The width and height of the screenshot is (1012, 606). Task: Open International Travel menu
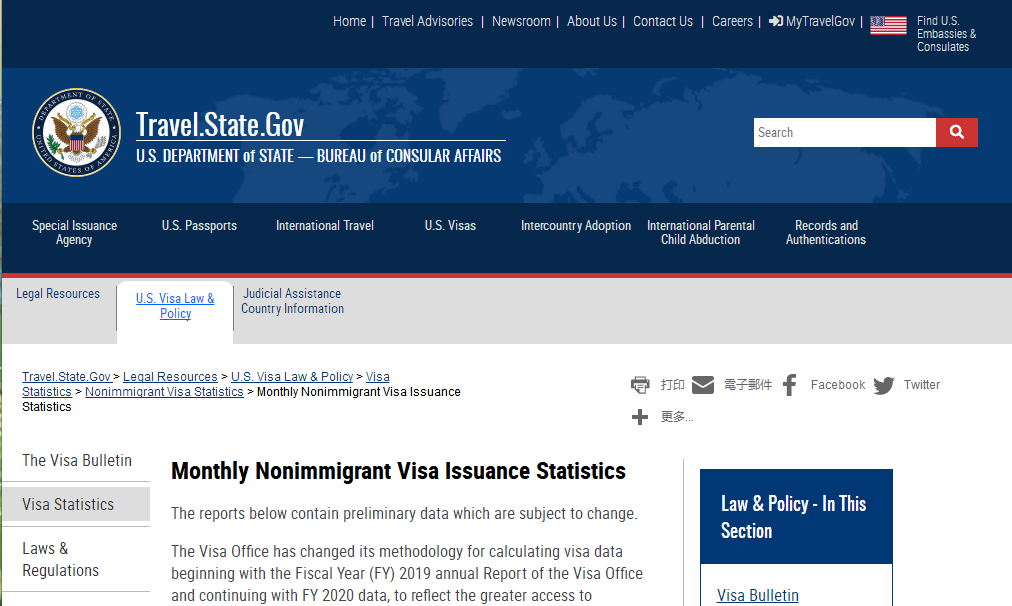click(325, 225)
